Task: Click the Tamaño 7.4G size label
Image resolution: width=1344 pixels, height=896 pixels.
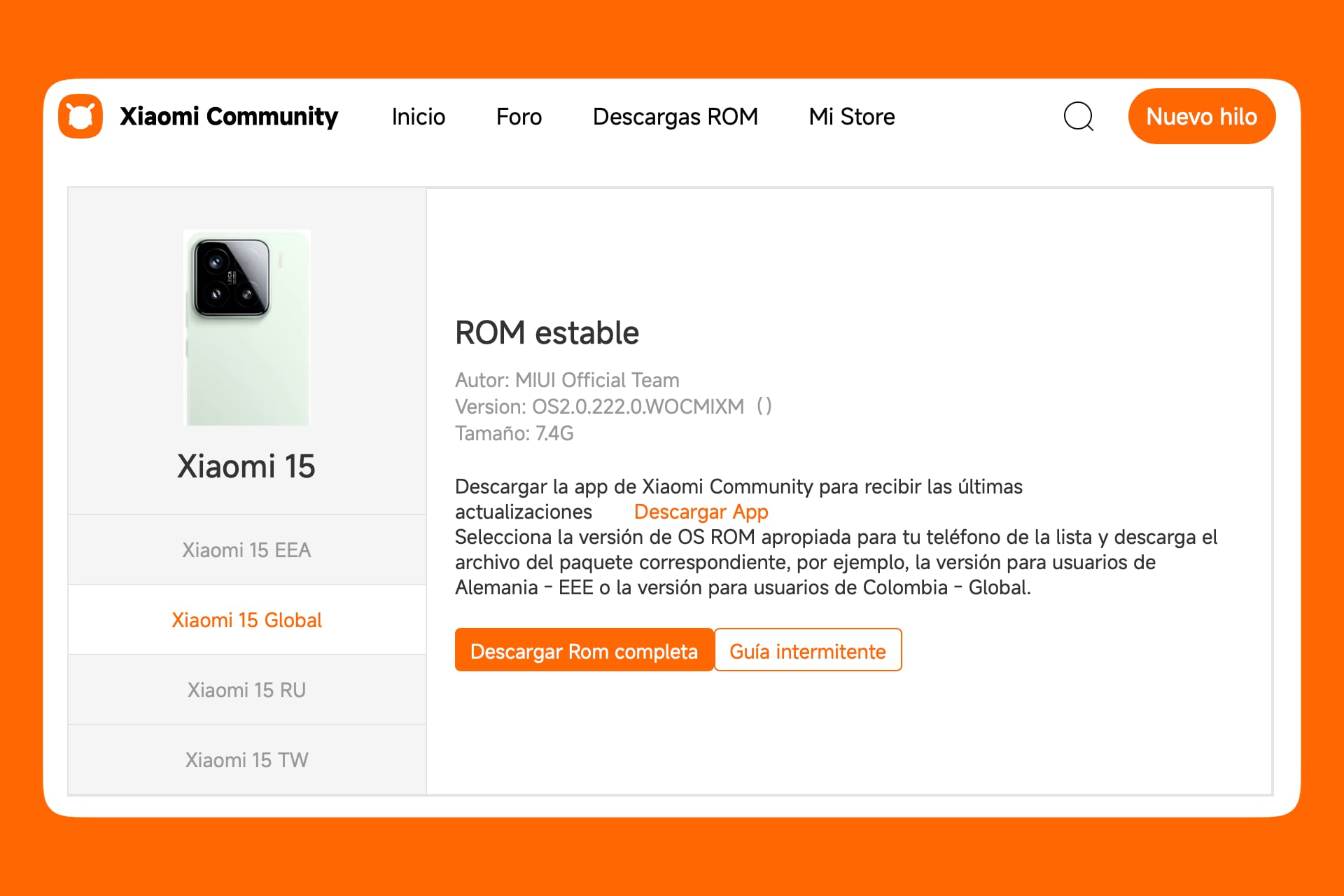Action: pyautogui.click(x=513, y=433)
